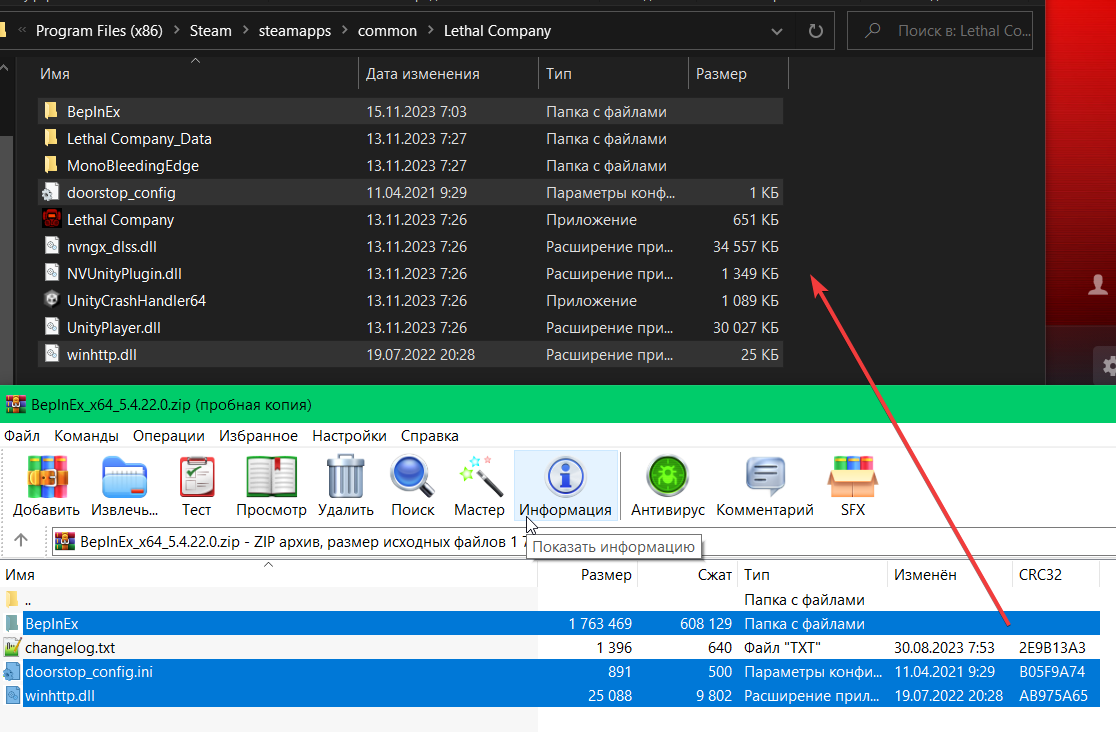
Task: Click the refresh icon in Explorer address bar
Action: [x=816, y=31]
